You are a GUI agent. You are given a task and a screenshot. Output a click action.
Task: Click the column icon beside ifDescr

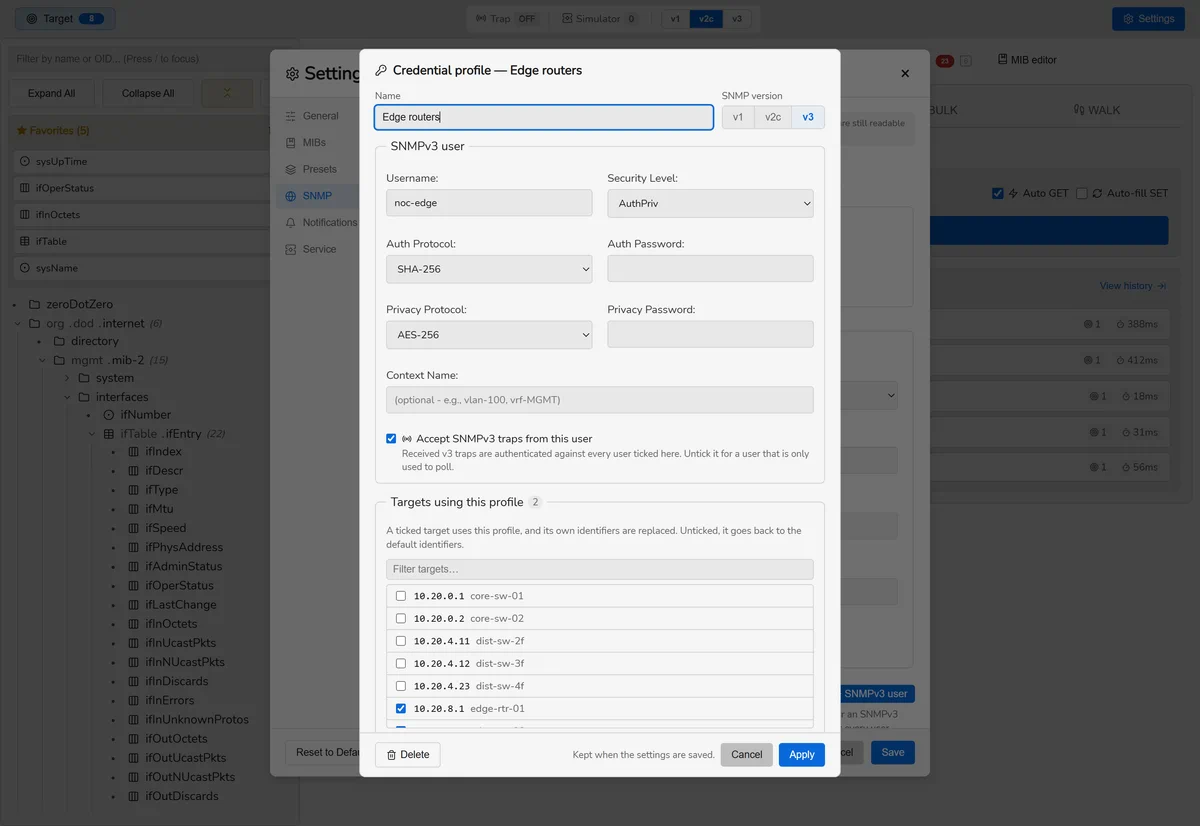134,471
